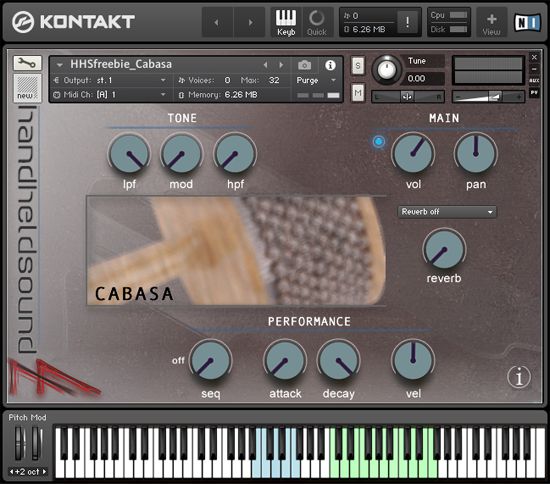Click the hpf knob
Screen dimensions: 550x484
pyautogui.click(x=235, y=154)
